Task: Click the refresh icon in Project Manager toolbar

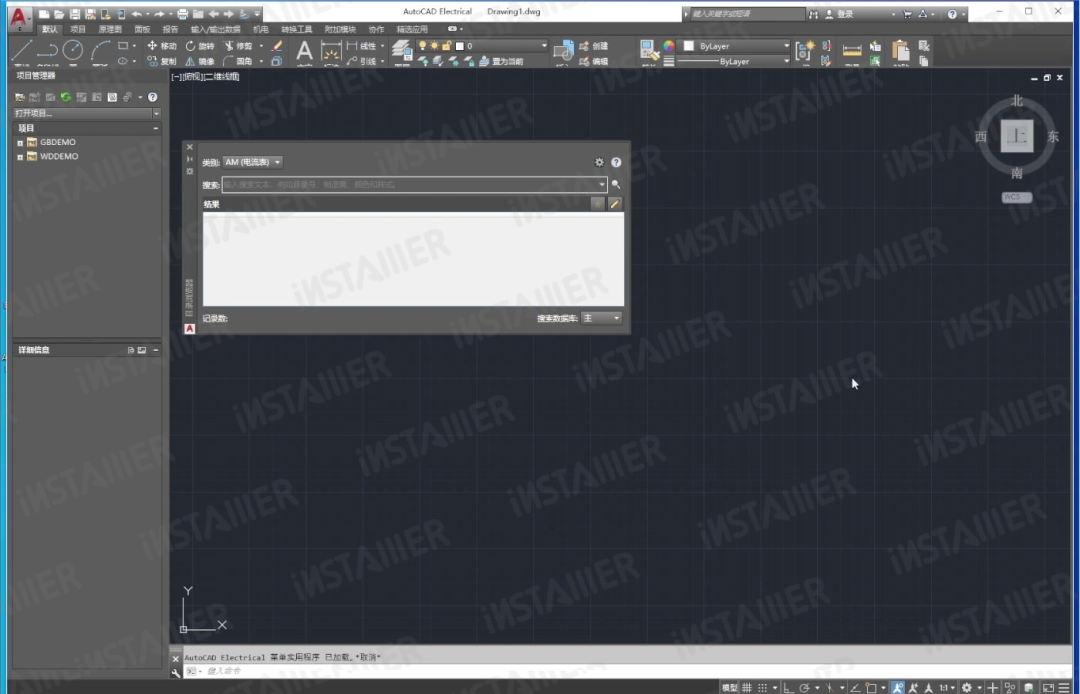Action: (65, 97)
